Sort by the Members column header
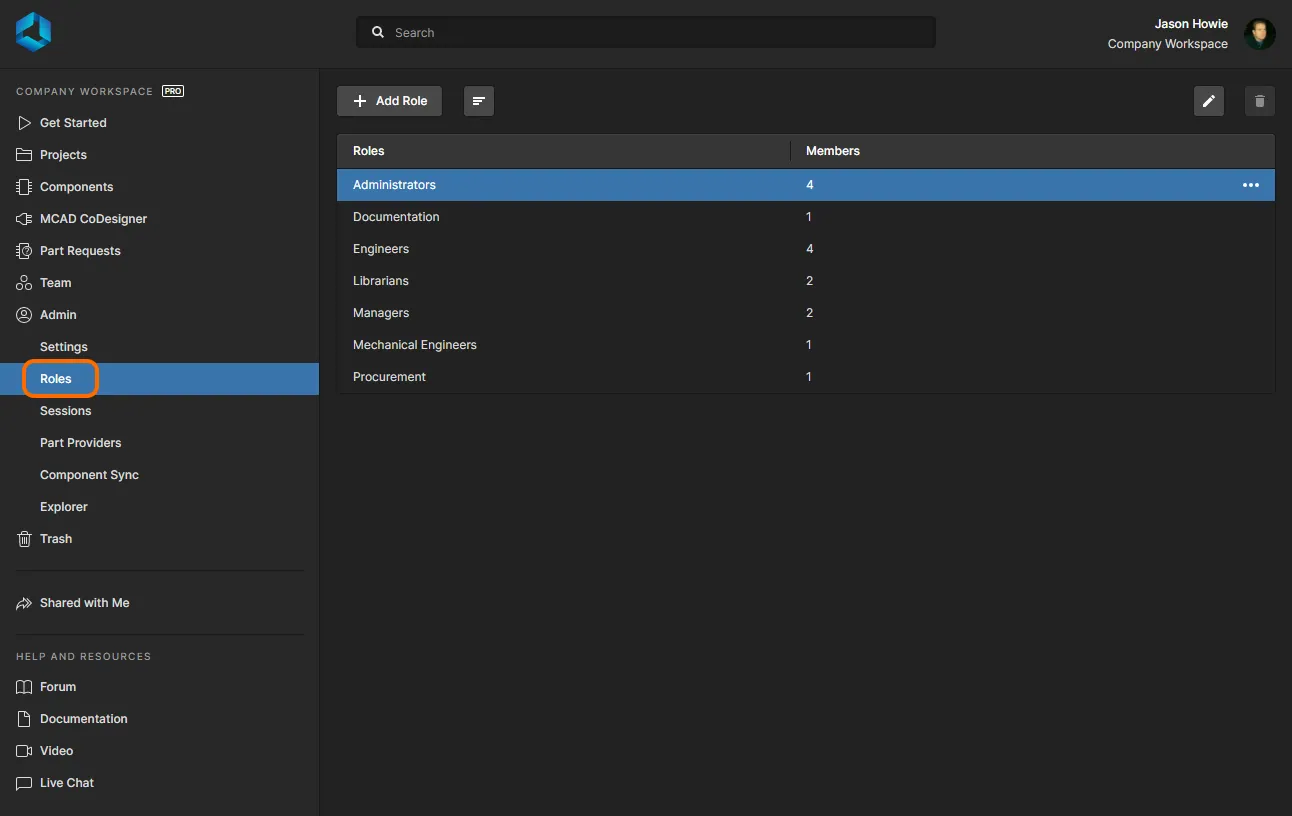 click(832, 151)
